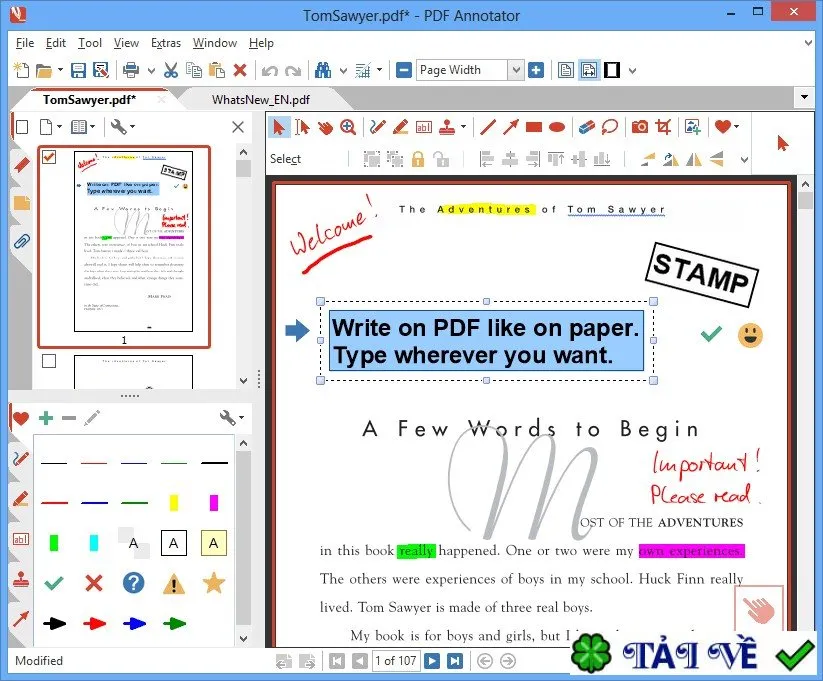The image size is (823, 681).
Task: Open favorites panel wrench settings dropdown
Action: pos(232,418)
